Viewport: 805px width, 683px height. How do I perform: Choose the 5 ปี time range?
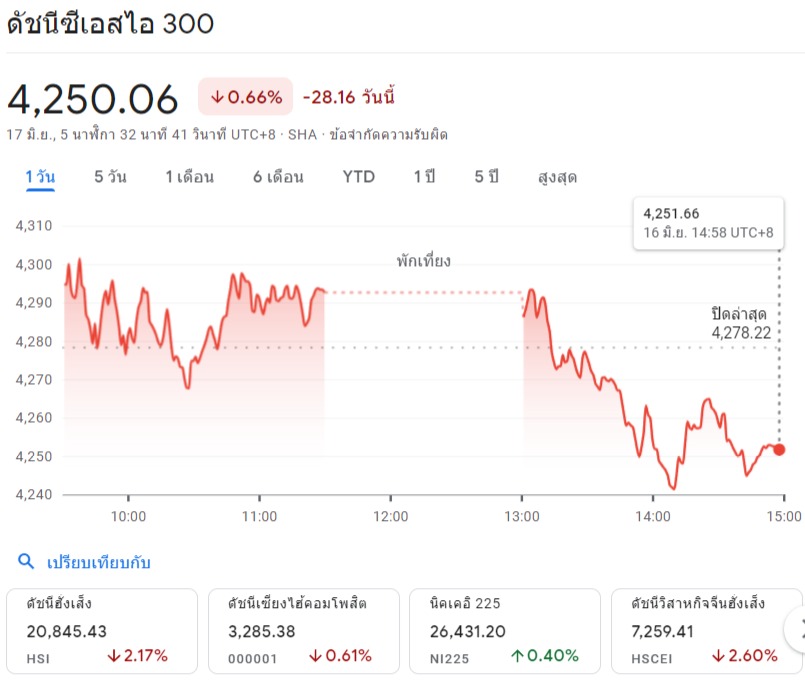coord(486,177)
